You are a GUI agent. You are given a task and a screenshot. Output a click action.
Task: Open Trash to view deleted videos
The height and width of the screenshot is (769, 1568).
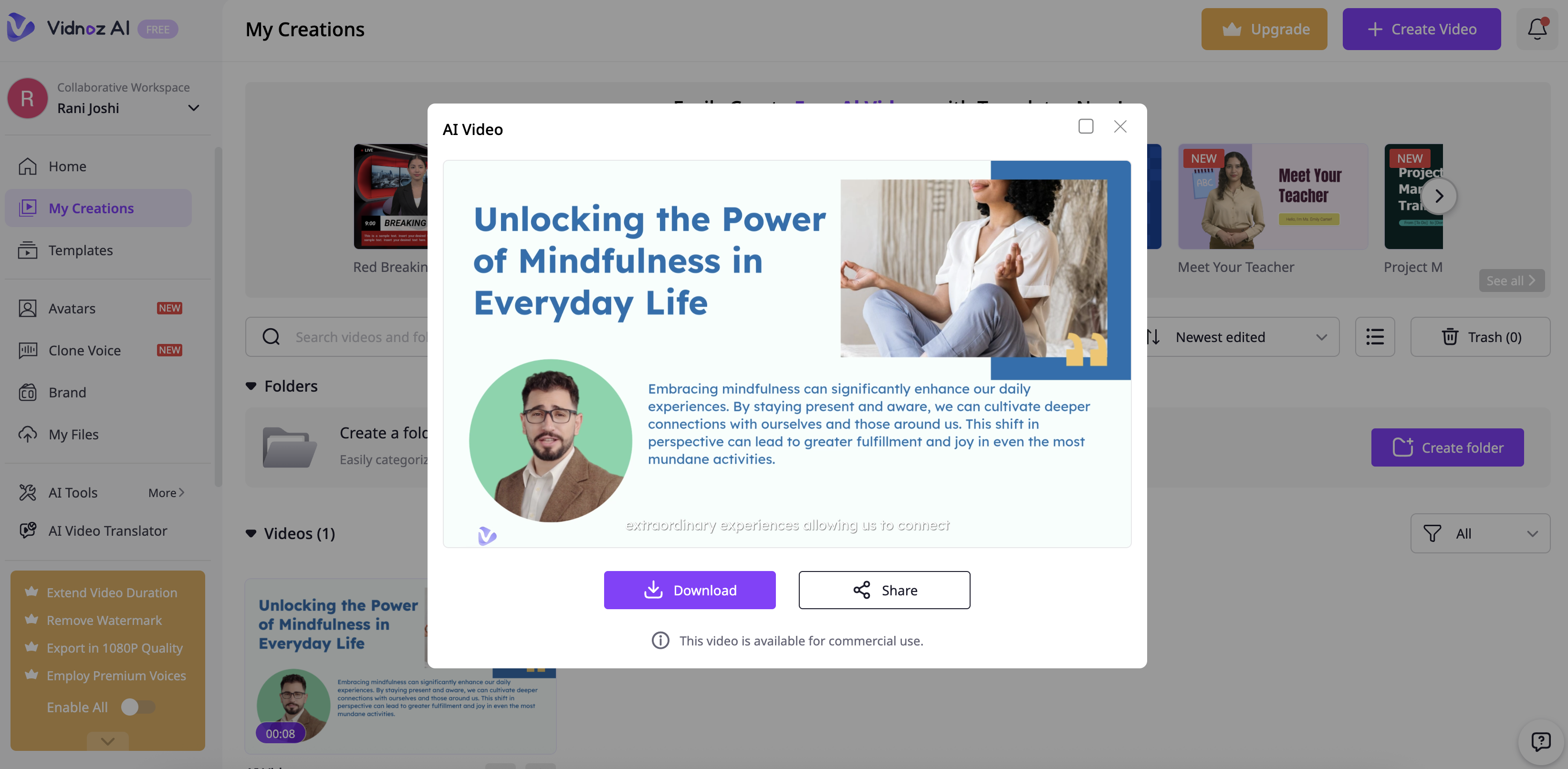(x=1481, y=336)
